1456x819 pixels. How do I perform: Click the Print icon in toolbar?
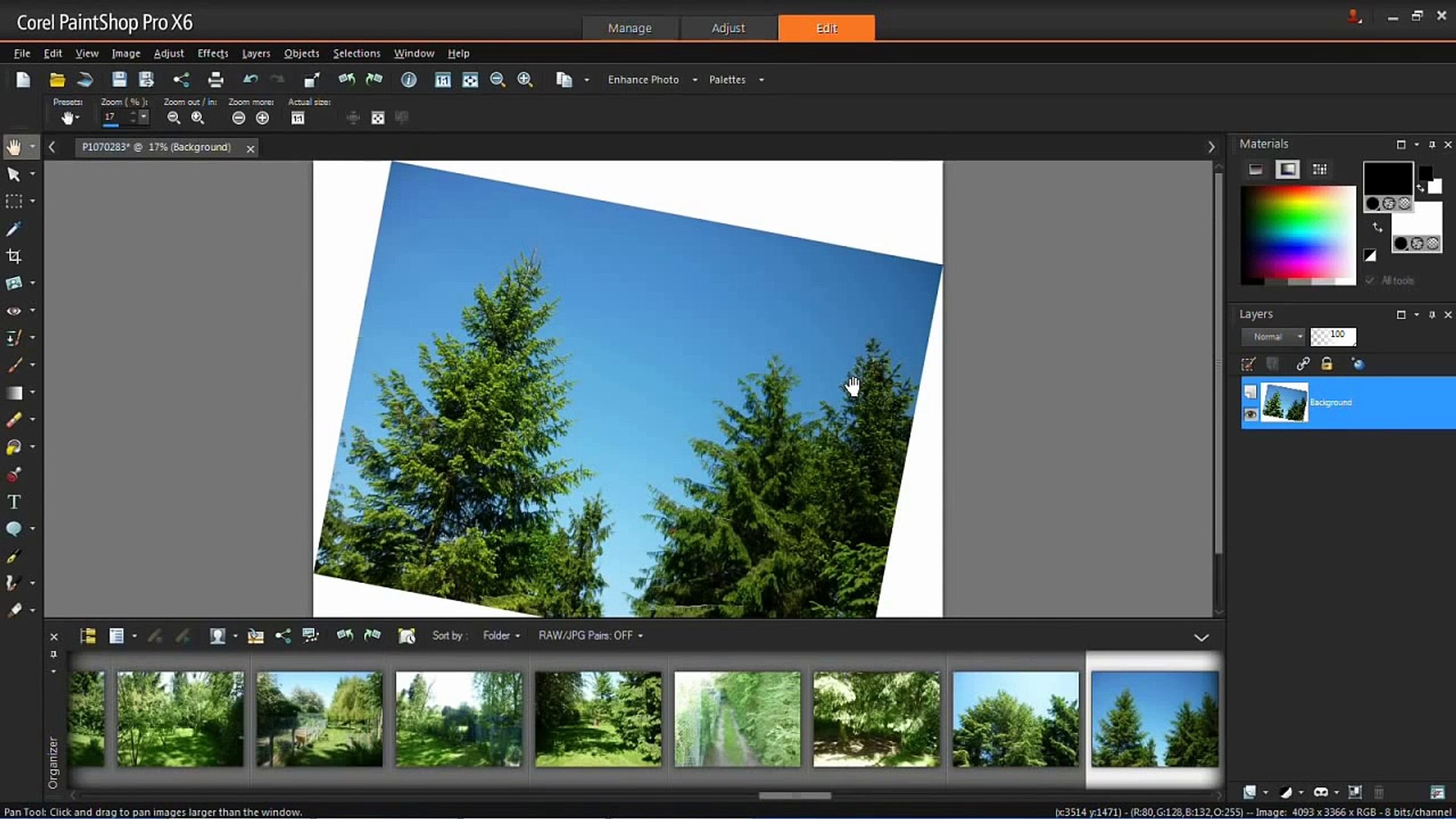pos(215,80)
